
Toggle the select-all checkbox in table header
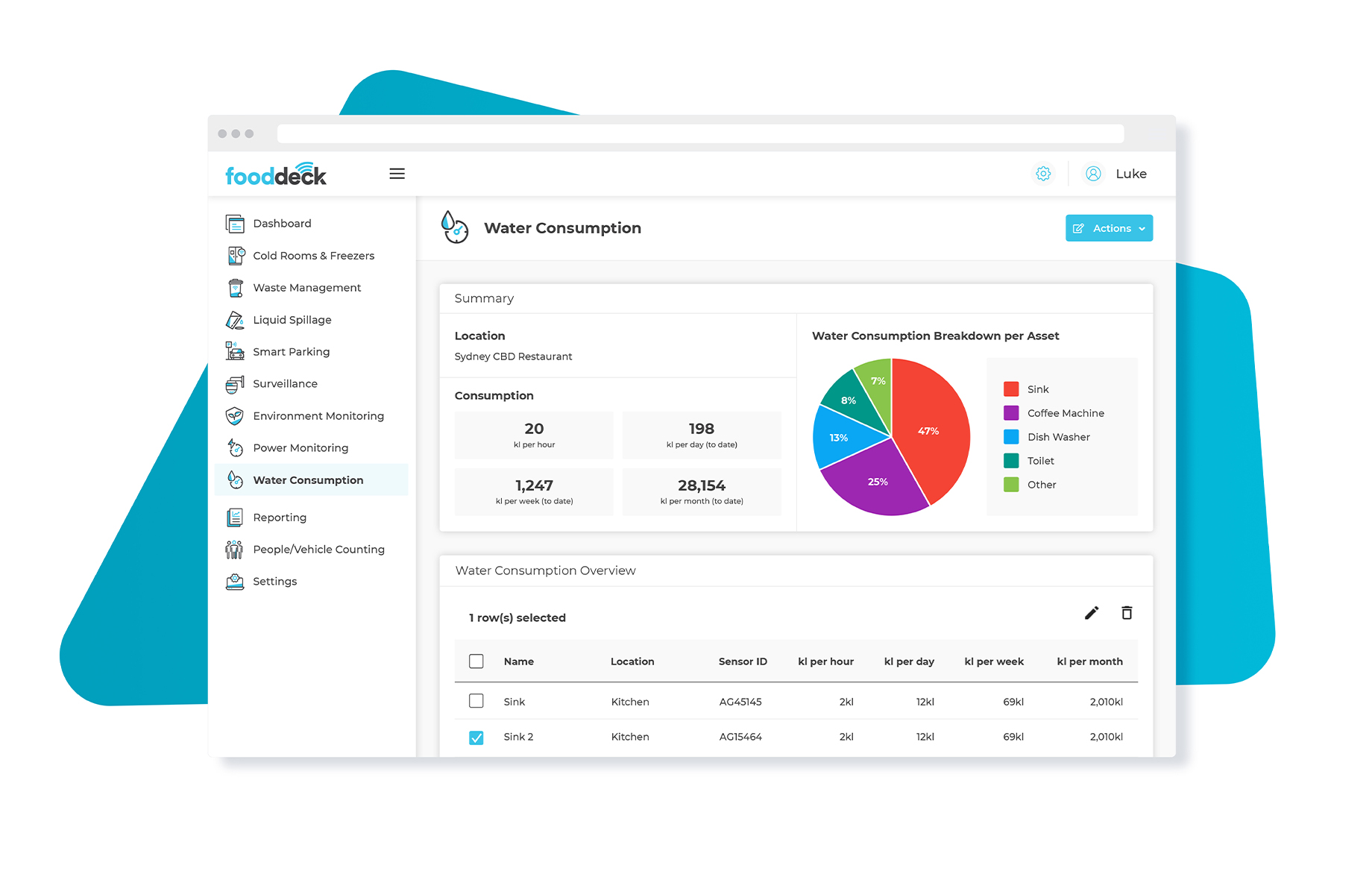click(476, 661)
